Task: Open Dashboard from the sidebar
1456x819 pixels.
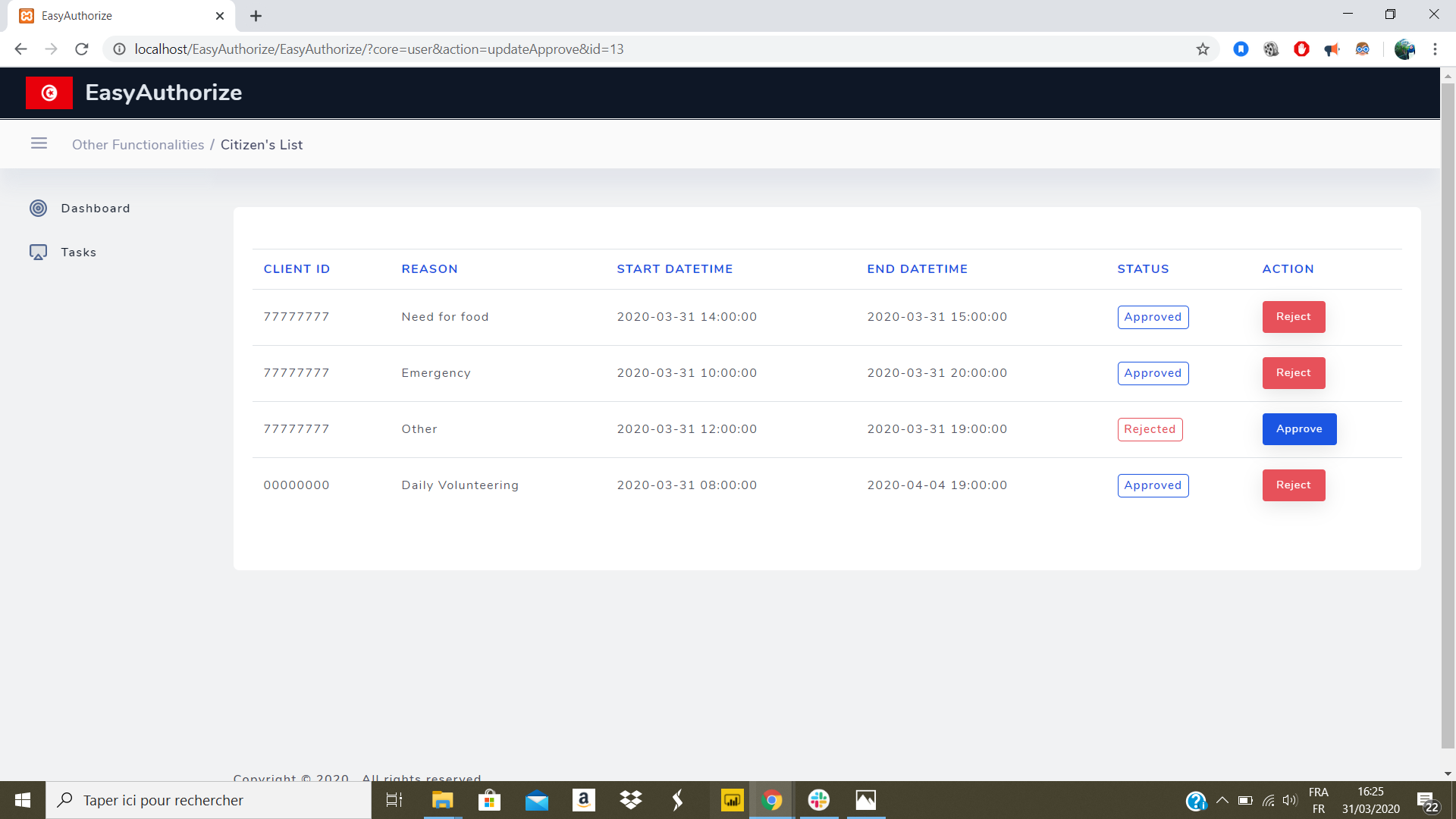Action: [x=95, y=209]
